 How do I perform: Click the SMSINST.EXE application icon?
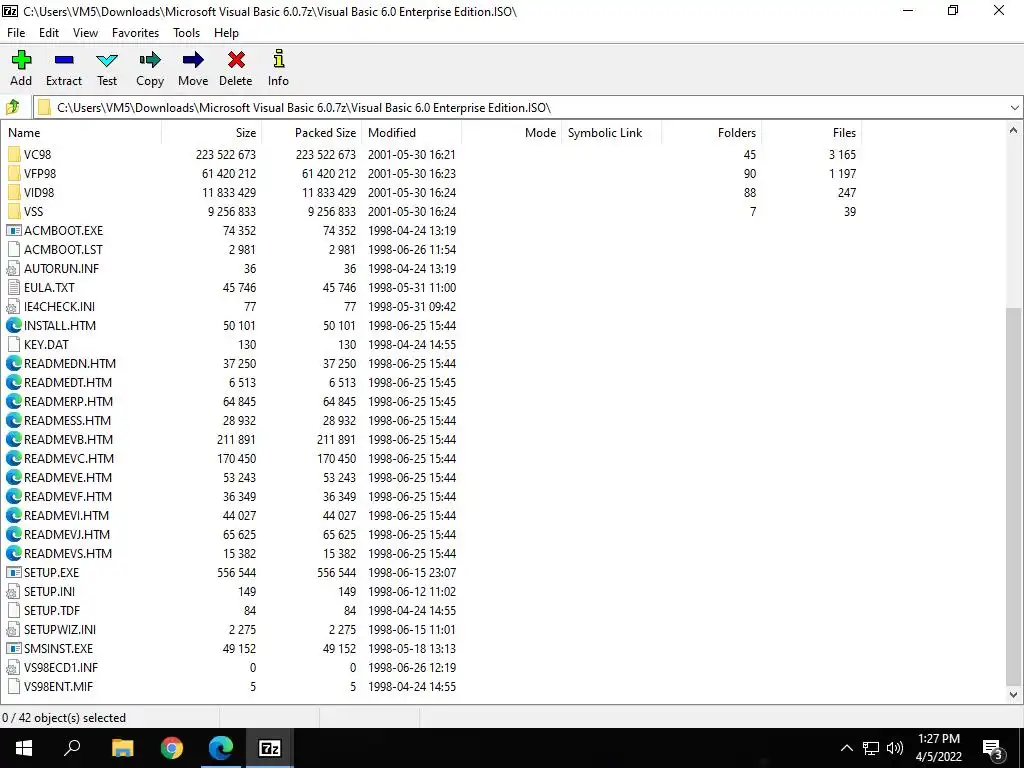click(14, 648)
